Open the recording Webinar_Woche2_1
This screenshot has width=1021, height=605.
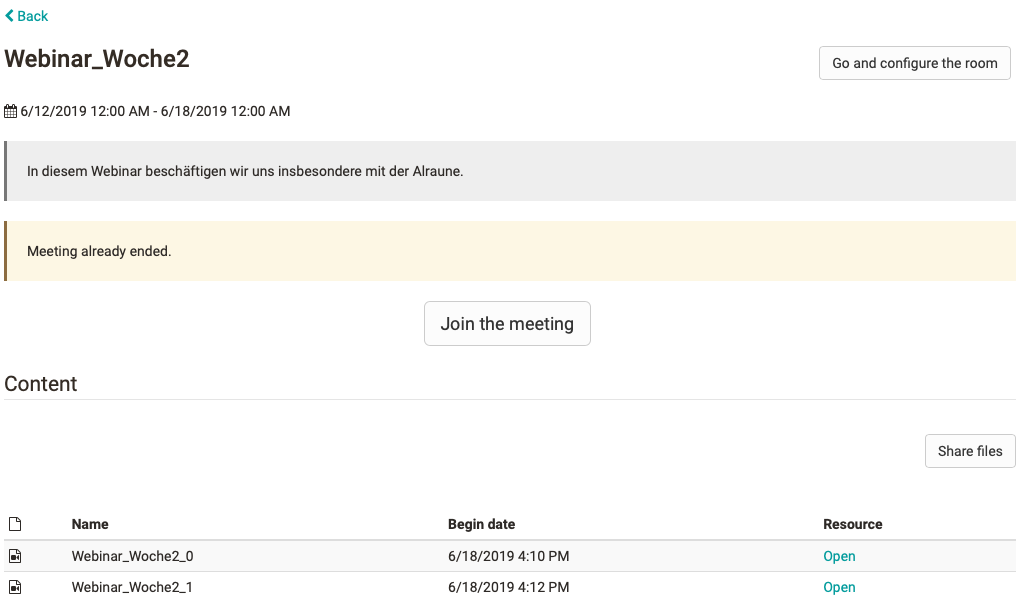839,587
